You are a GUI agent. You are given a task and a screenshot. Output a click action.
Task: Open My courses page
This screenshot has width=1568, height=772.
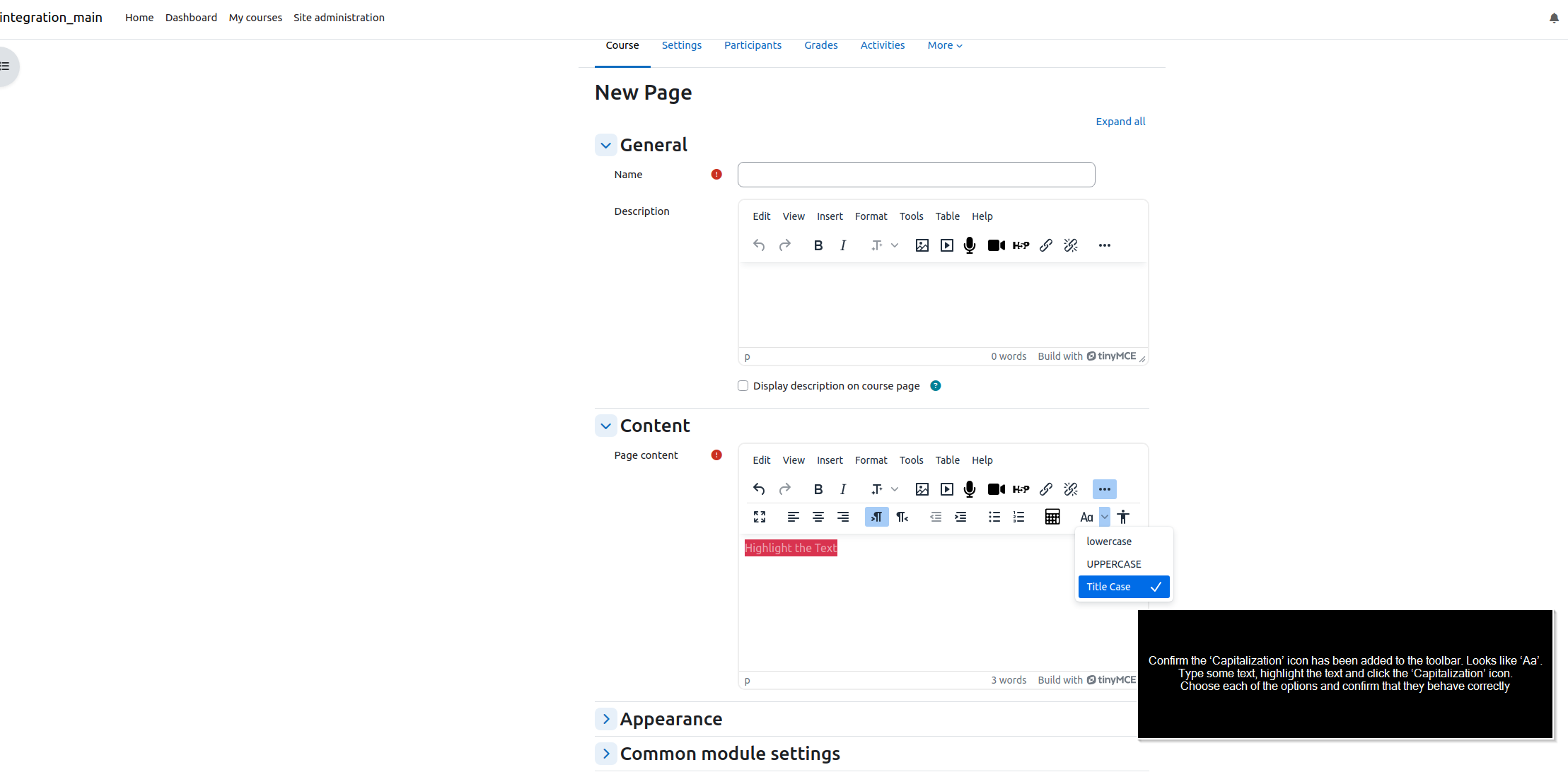tap(255, 18)
